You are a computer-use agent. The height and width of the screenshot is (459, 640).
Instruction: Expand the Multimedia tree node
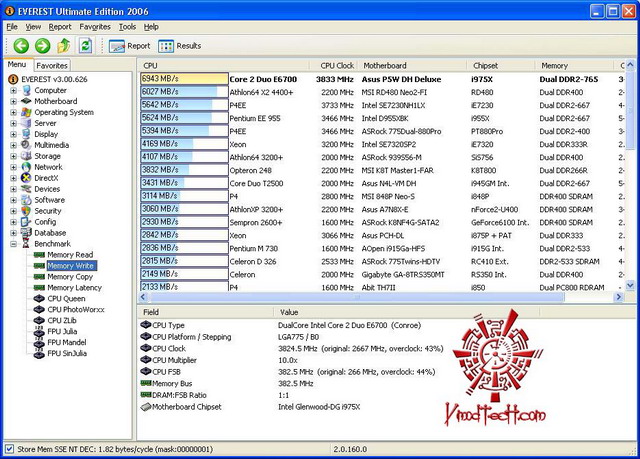click(13, 145)
